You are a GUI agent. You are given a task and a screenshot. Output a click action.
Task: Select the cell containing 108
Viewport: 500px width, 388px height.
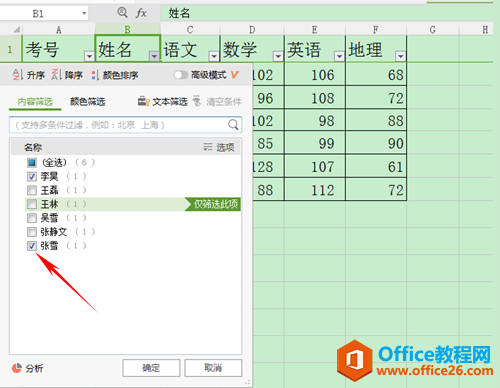tap(315, 98)
